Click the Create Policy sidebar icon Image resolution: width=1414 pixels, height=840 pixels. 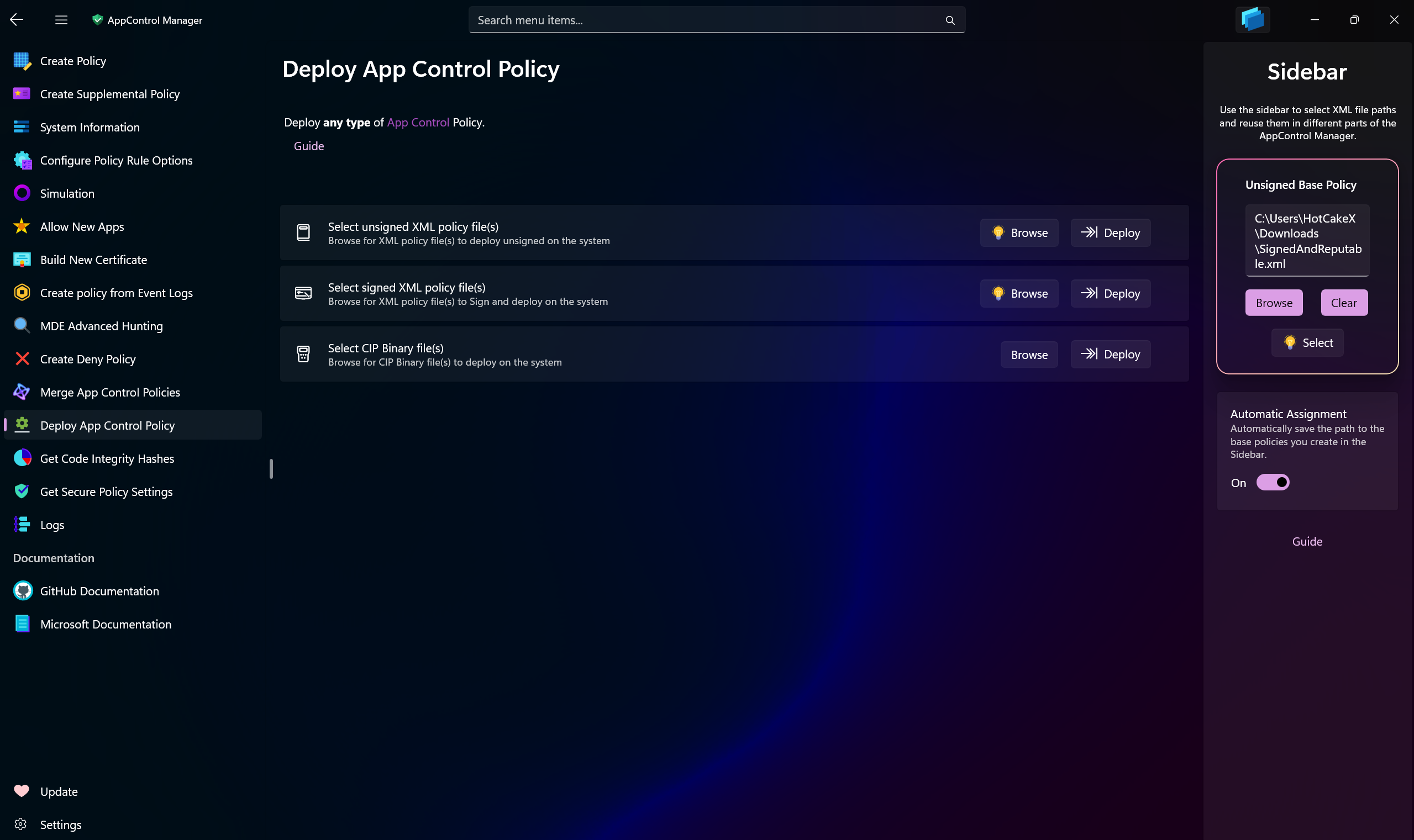(x=22, y=61)
